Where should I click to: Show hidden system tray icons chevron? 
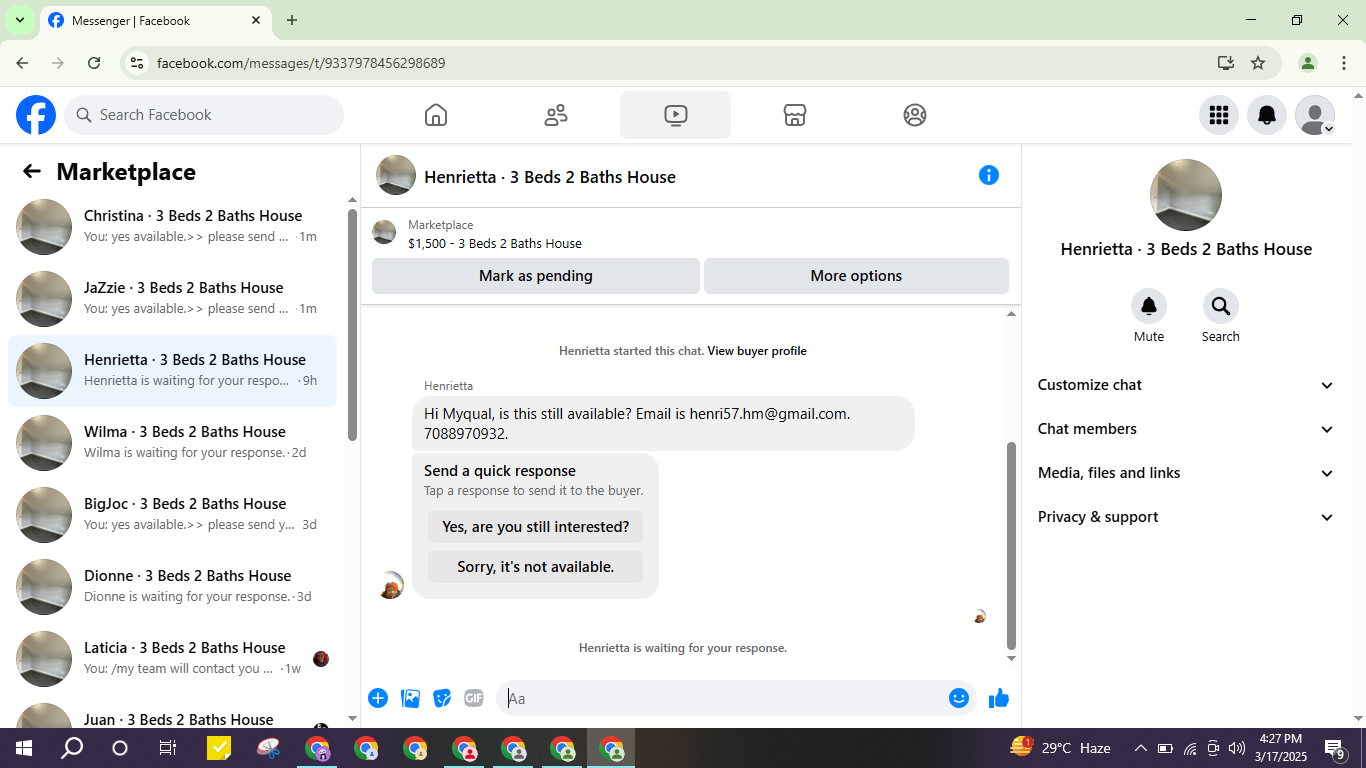1140,748
